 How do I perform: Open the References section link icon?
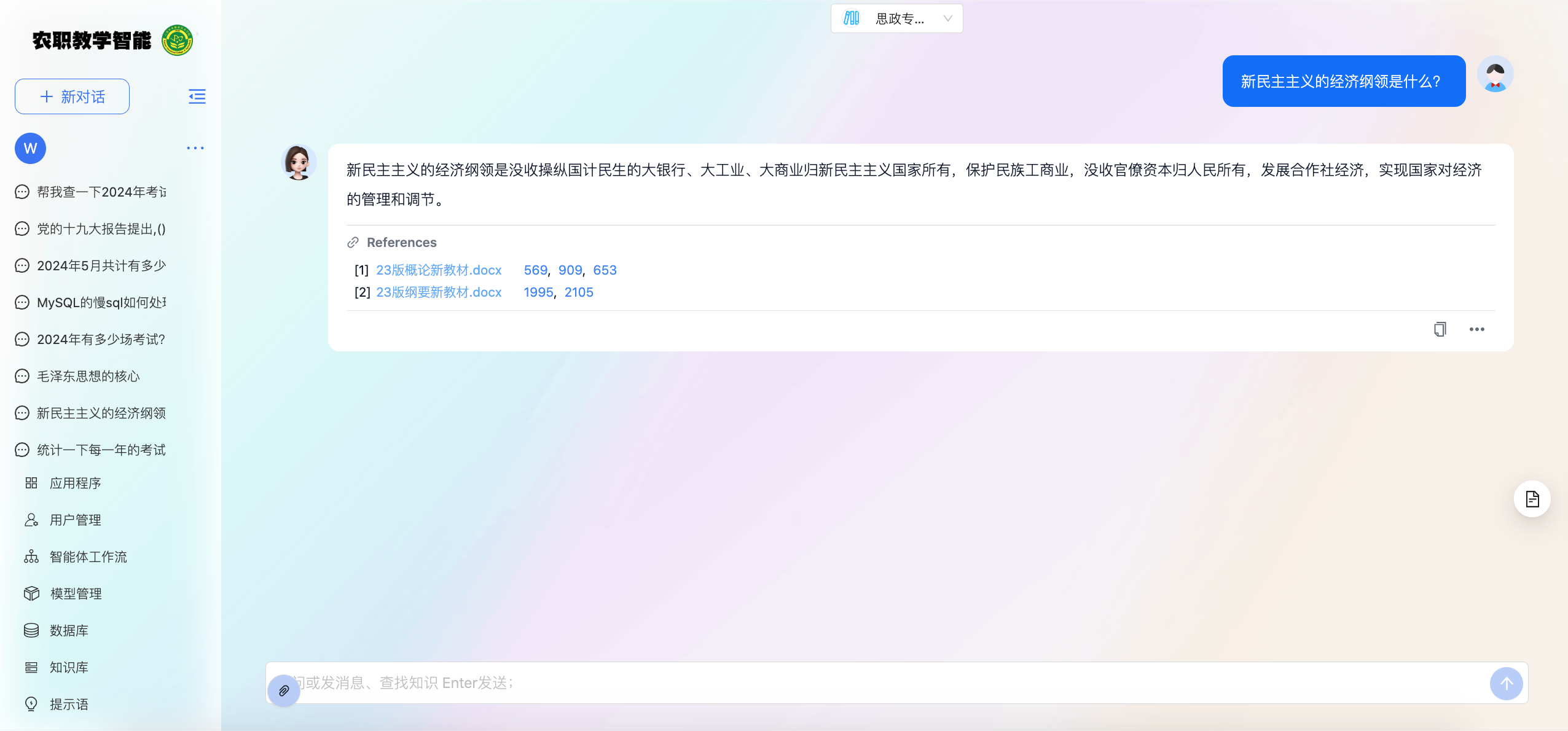[x=353, y=243]
